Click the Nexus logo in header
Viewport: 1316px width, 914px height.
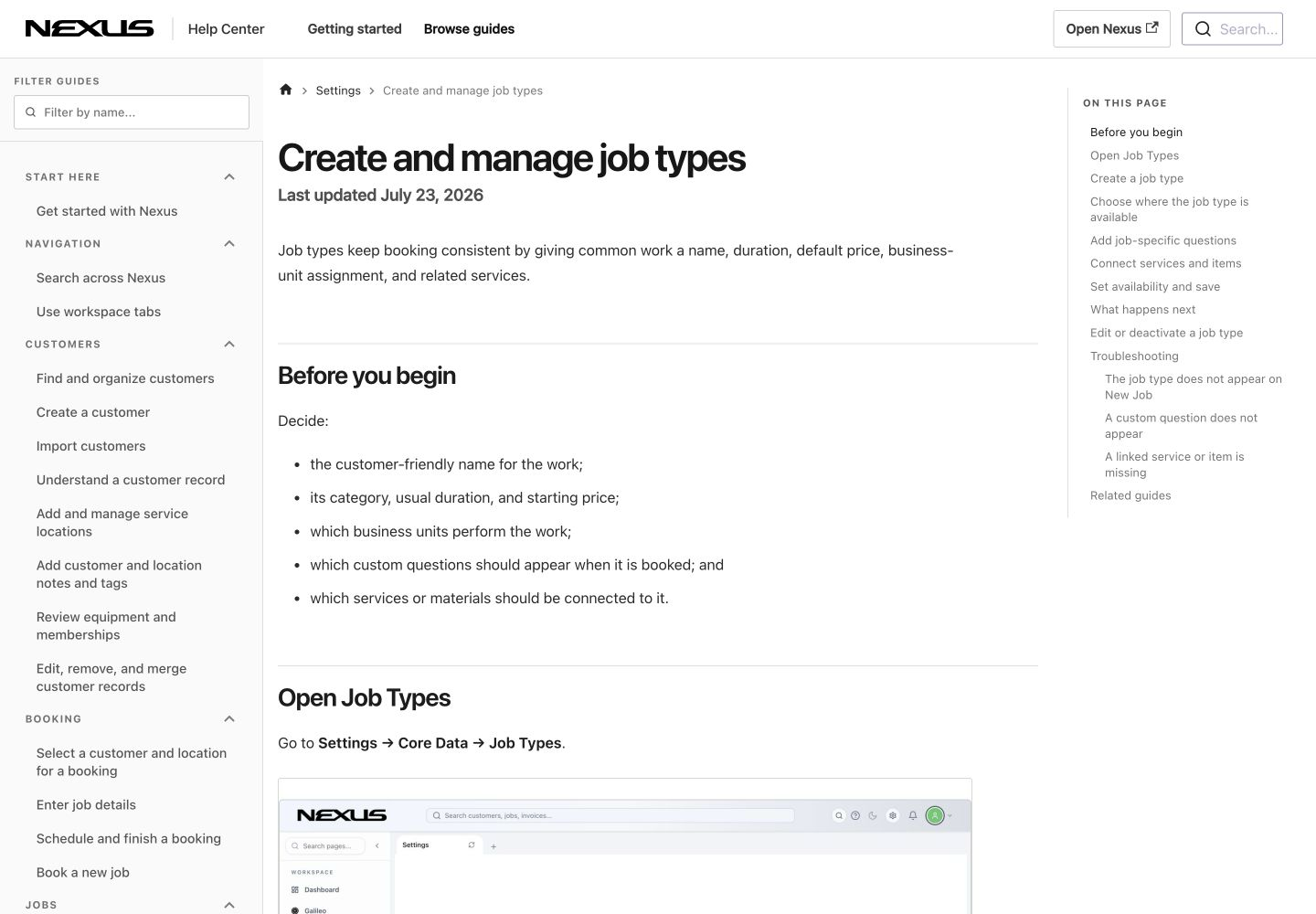(x=90, y=28)
